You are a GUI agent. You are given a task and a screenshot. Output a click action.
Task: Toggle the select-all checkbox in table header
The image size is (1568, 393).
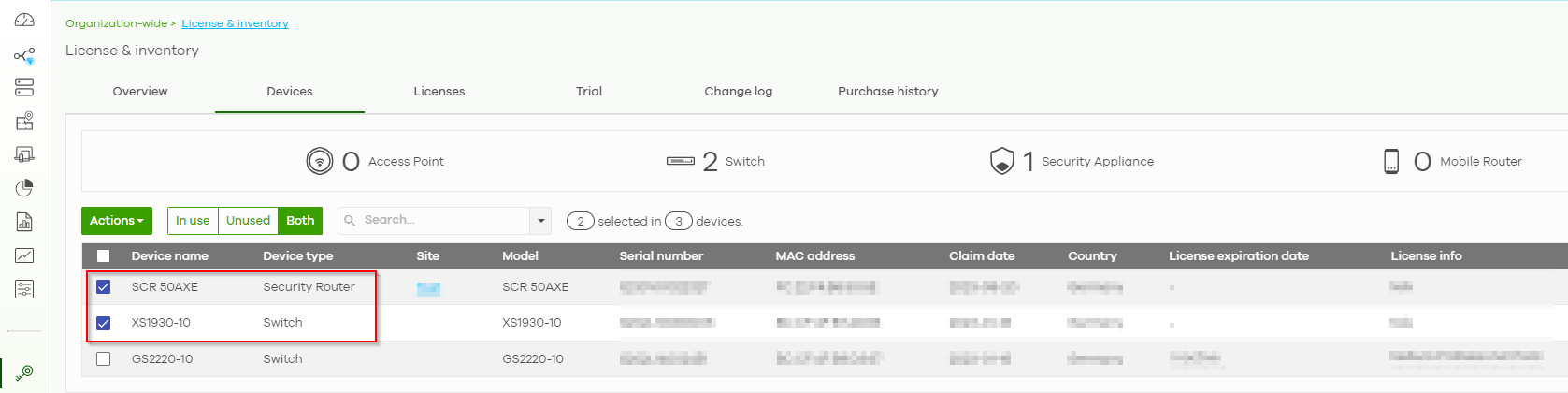pyautogui.click(x=104, y=256)
